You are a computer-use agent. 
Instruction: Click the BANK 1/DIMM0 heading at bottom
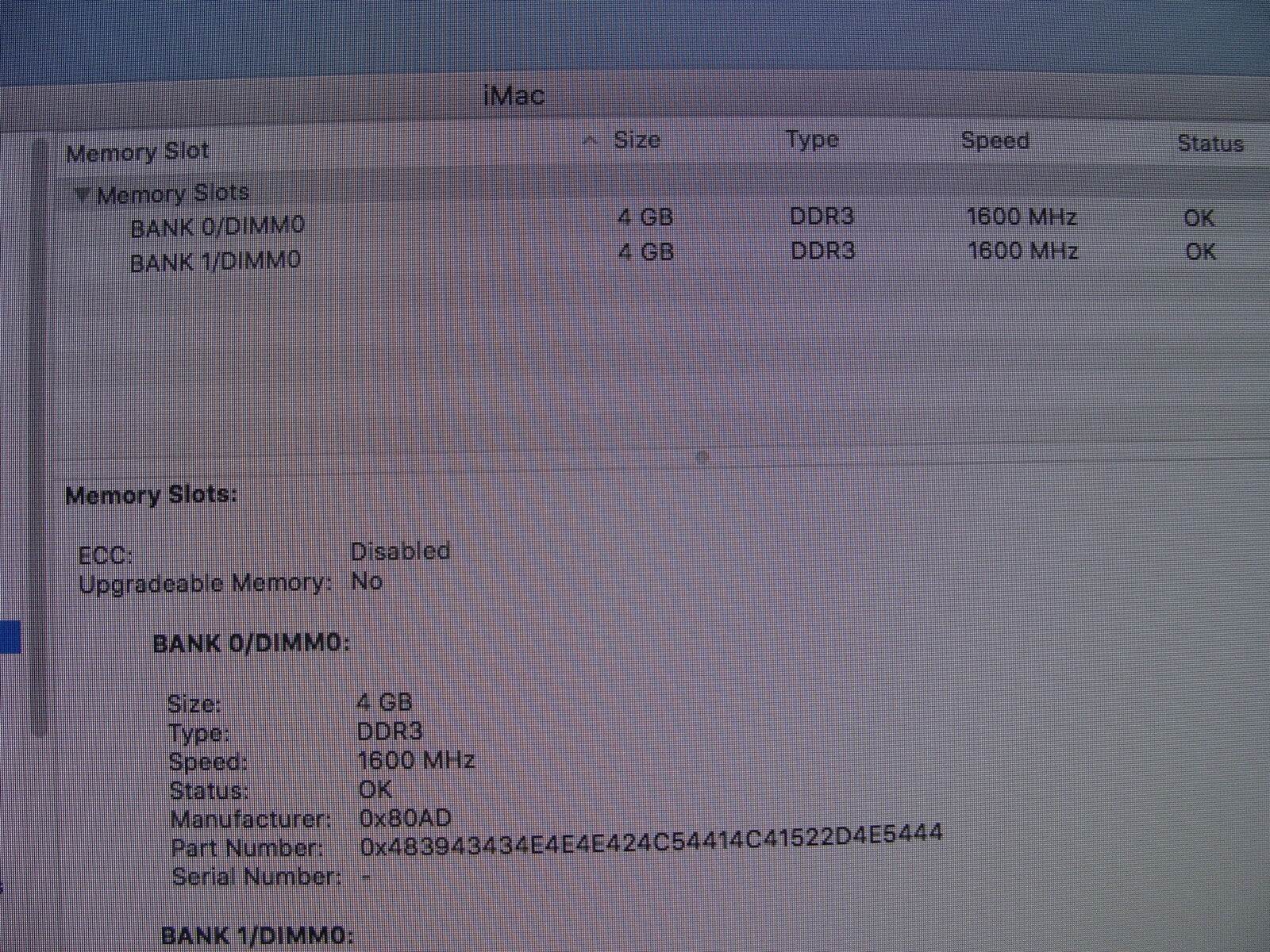pos(256,935)
